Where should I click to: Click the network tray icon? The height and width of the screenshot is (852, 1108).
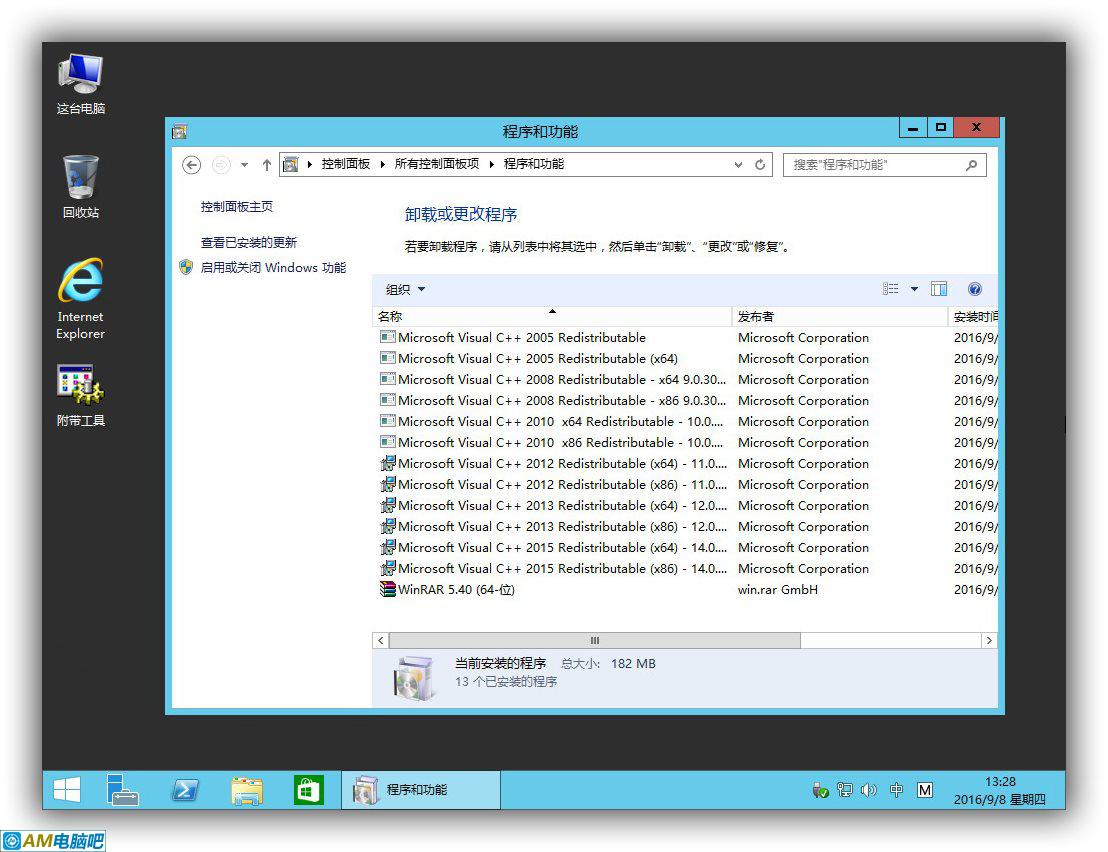coord(844,790)
